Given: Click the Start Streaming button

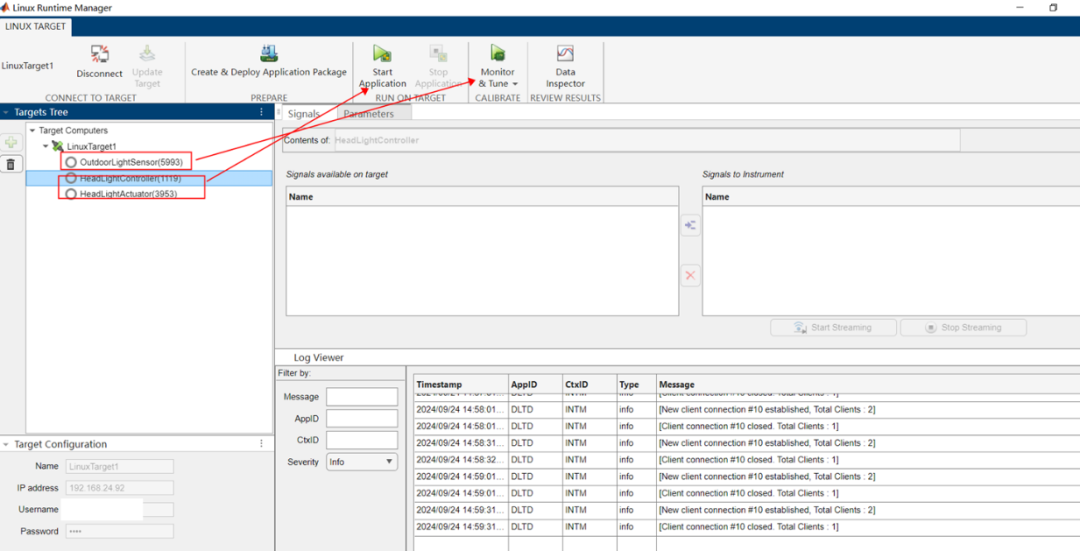Looking at the screenshot, I should point(833,327).
